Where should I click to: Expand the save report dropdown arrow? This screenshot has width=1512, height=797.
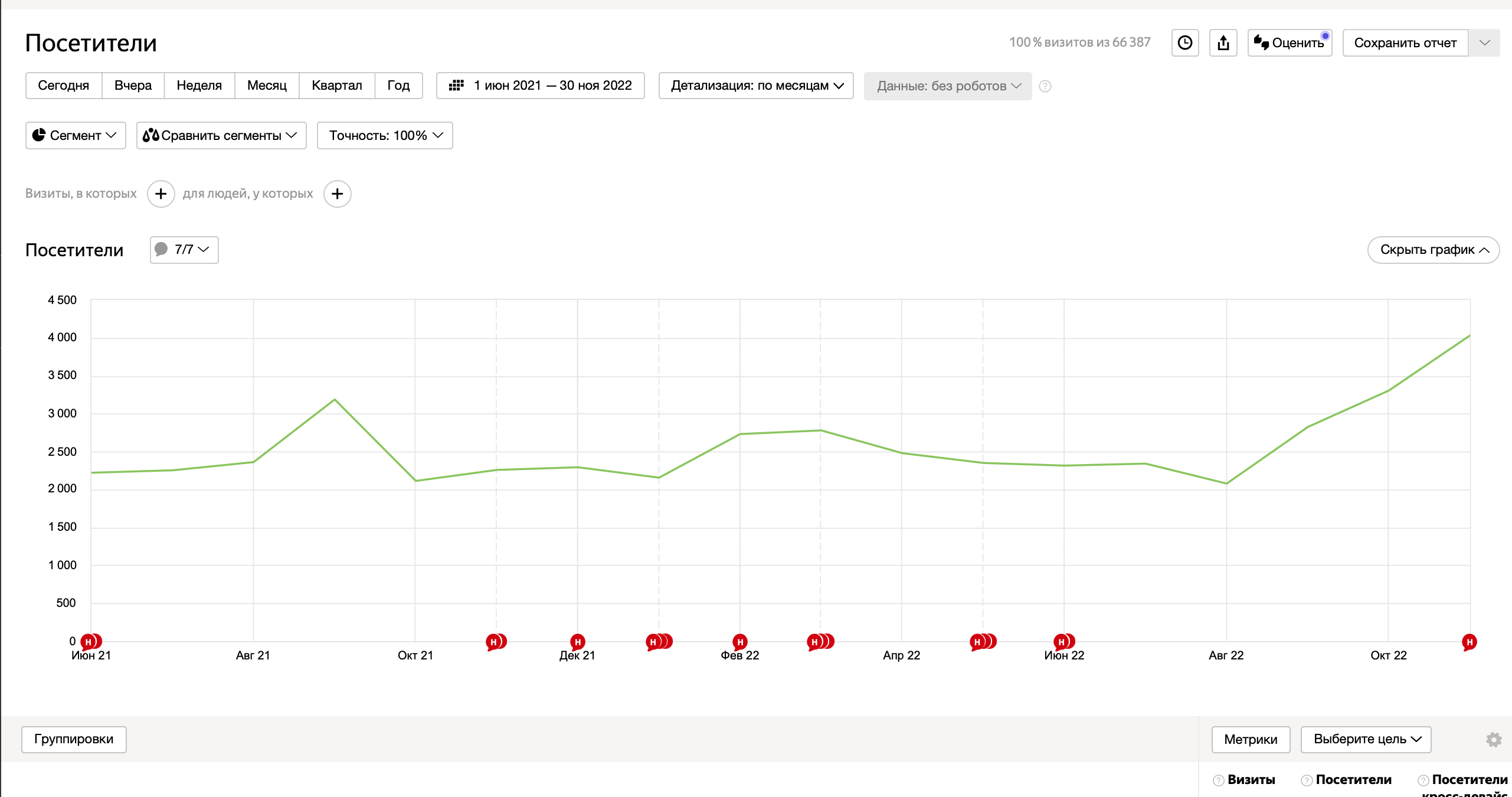tap(1484, 43)
